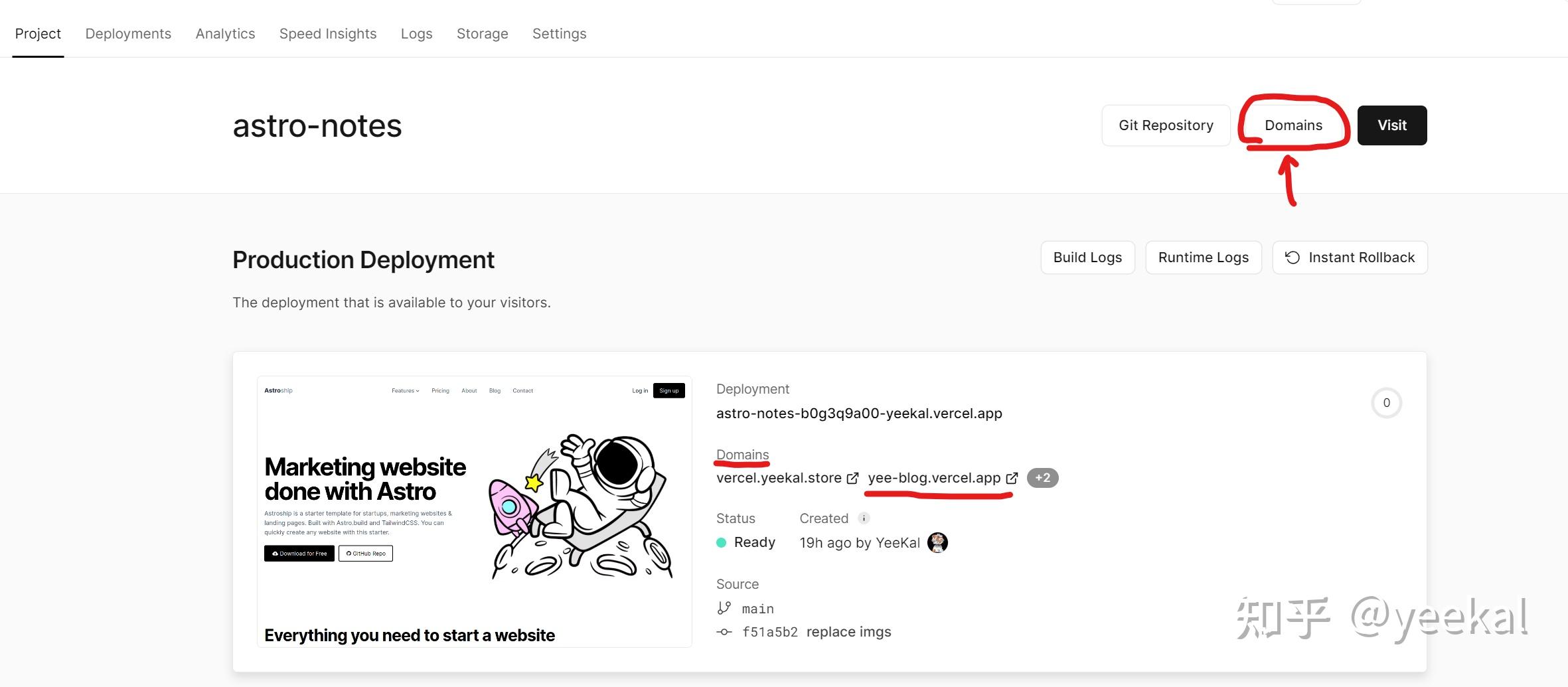Image resolution: width=1568 pixels, height=687 pixels.
Task: Go to the Settings tab
Action: coord(559,34)
